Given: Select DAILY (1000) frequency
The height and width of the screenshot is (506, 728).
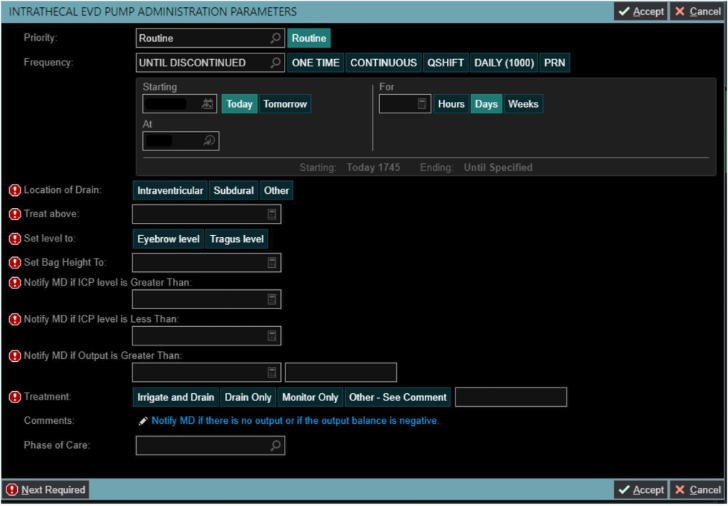Looking at the screenshot, I should click(504, 63).
